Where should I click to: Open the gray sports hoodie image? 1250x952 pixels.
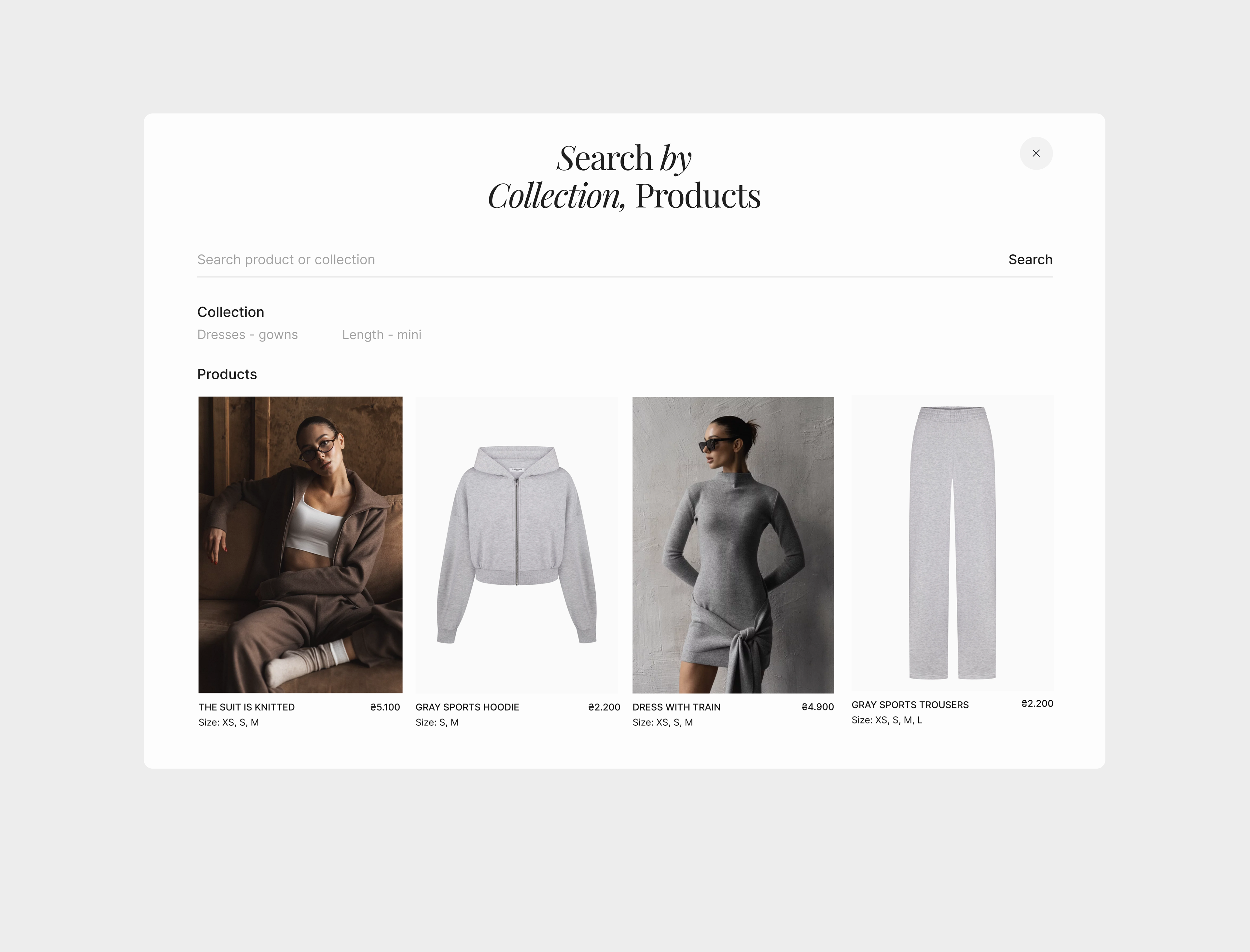pos(517,545)
